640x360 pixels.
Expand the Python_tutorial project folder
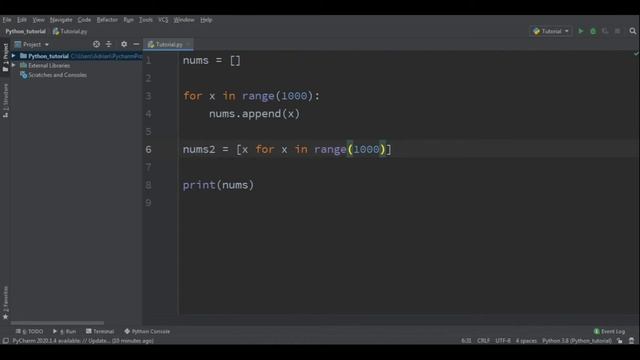pos(13,56)
